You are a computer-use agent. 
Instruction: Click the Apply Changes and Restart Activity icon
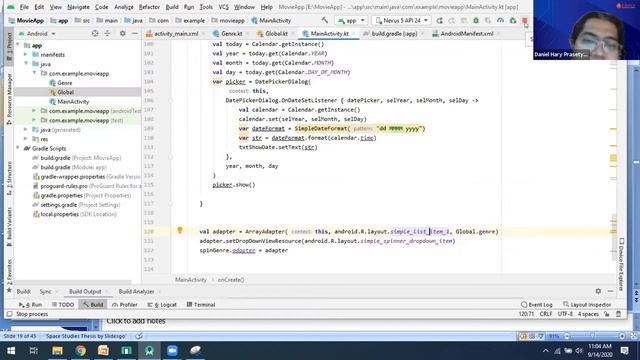[x=439, y=20]
